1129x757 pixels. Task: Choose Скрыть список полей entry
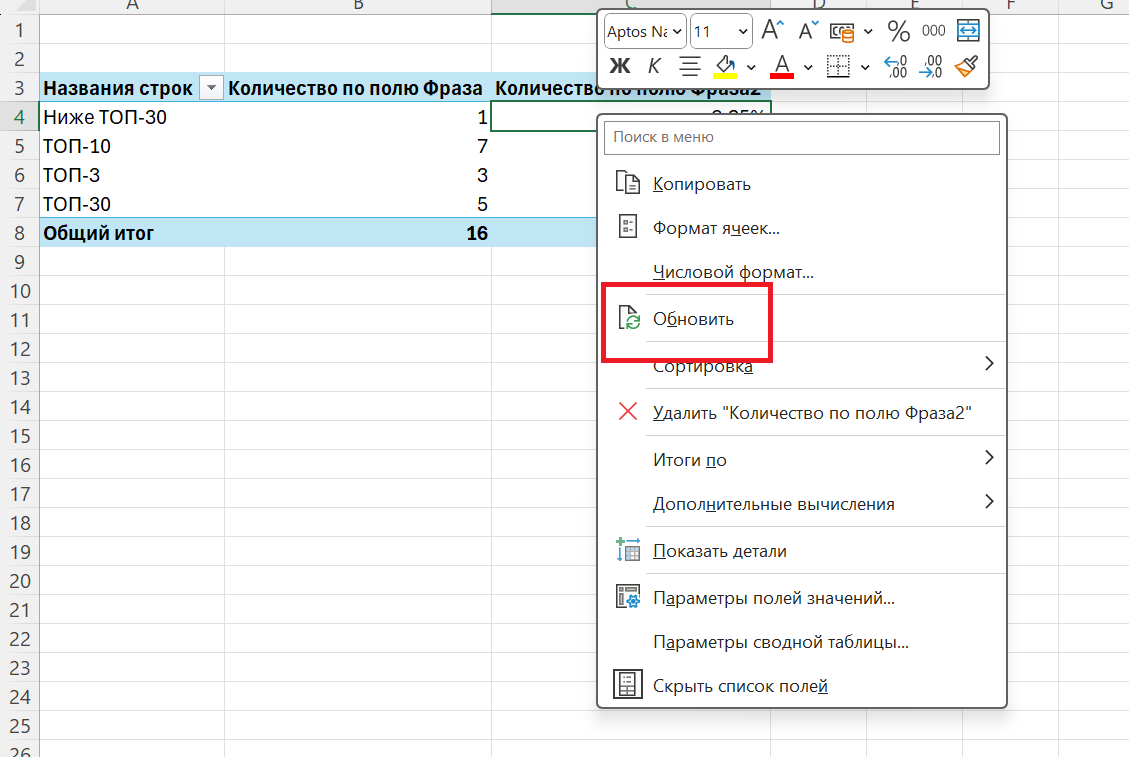801,686
